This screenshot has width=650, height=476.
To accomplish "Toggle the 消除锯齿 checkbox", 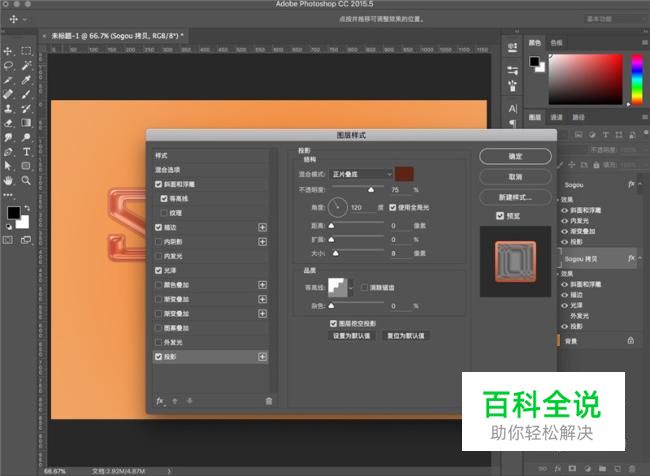I will coord(364,287).
